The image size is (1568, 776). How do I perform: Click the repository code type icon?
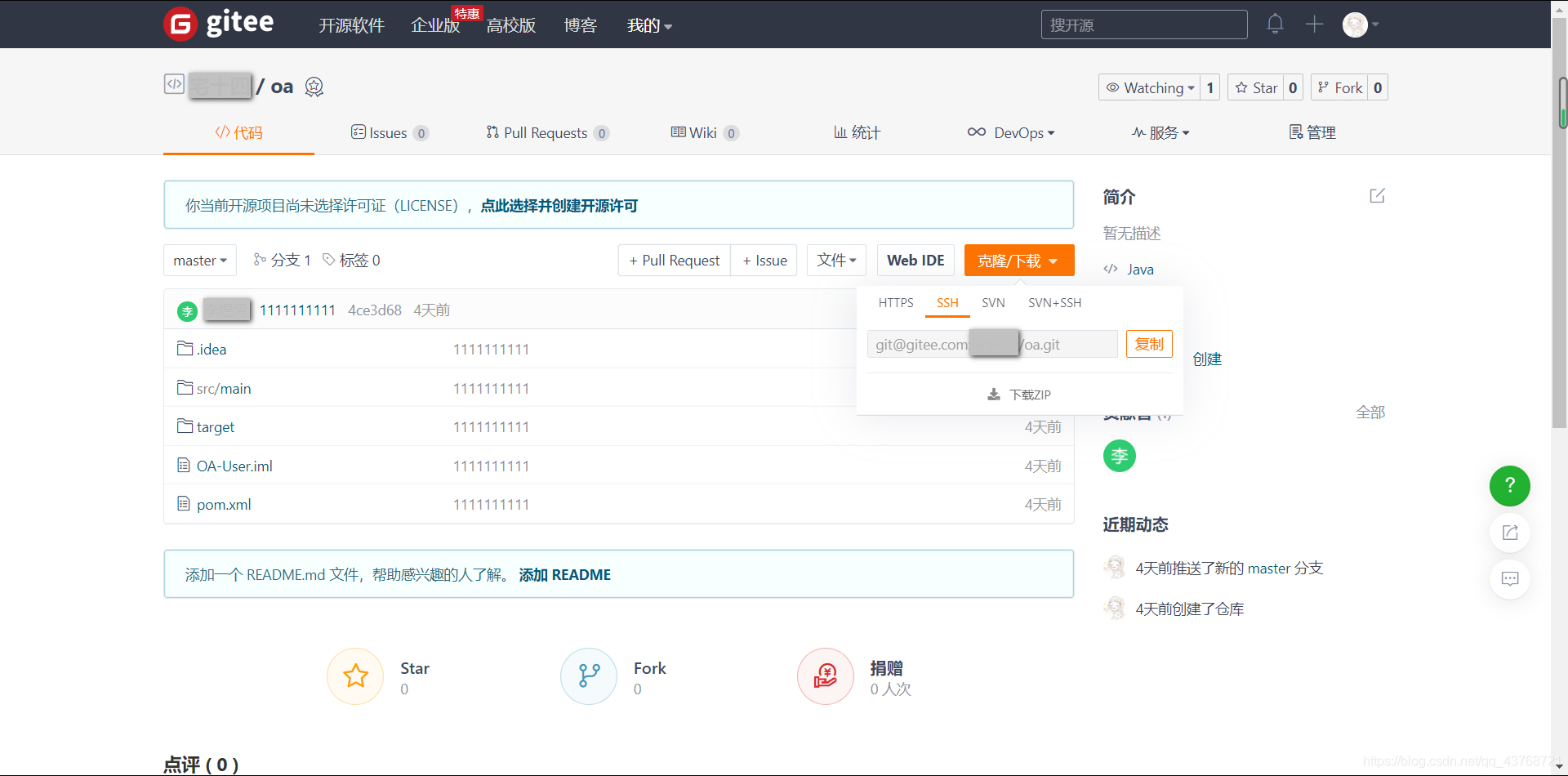pos(174,84)
